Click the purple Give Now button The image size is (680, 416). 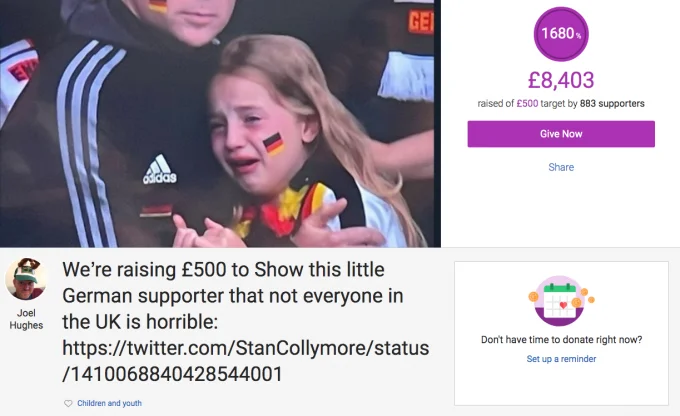coord(561,134)
